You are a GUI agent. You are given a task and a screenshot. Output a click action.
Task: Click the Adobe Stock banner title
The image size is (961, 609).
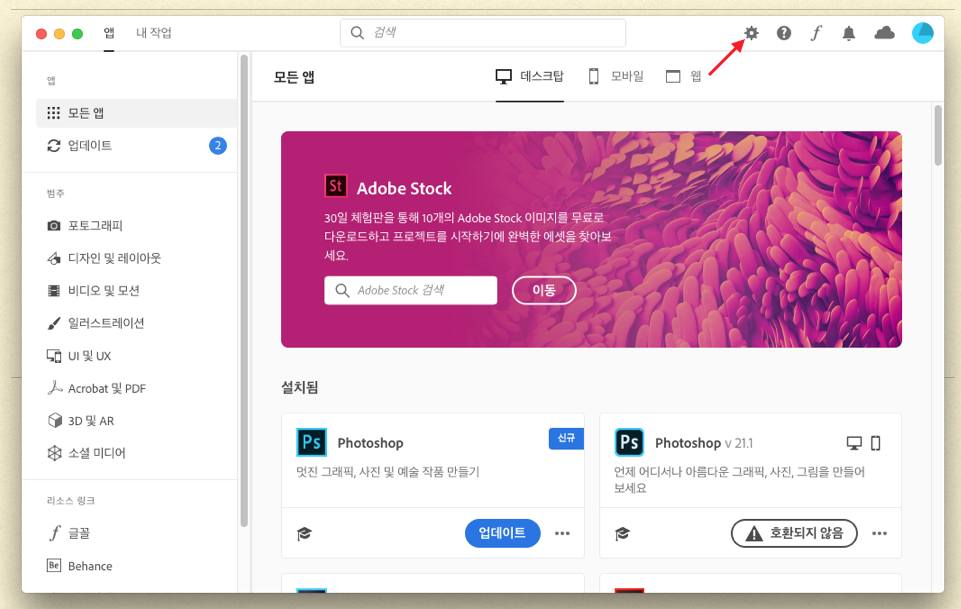point(405,188)
